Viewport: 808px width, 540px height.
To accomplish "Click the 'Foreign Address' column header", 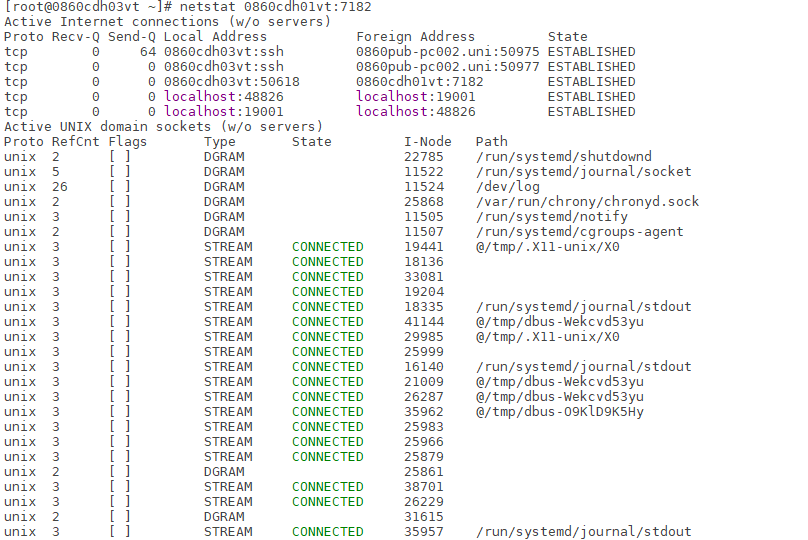I will (x=415, y=37).
